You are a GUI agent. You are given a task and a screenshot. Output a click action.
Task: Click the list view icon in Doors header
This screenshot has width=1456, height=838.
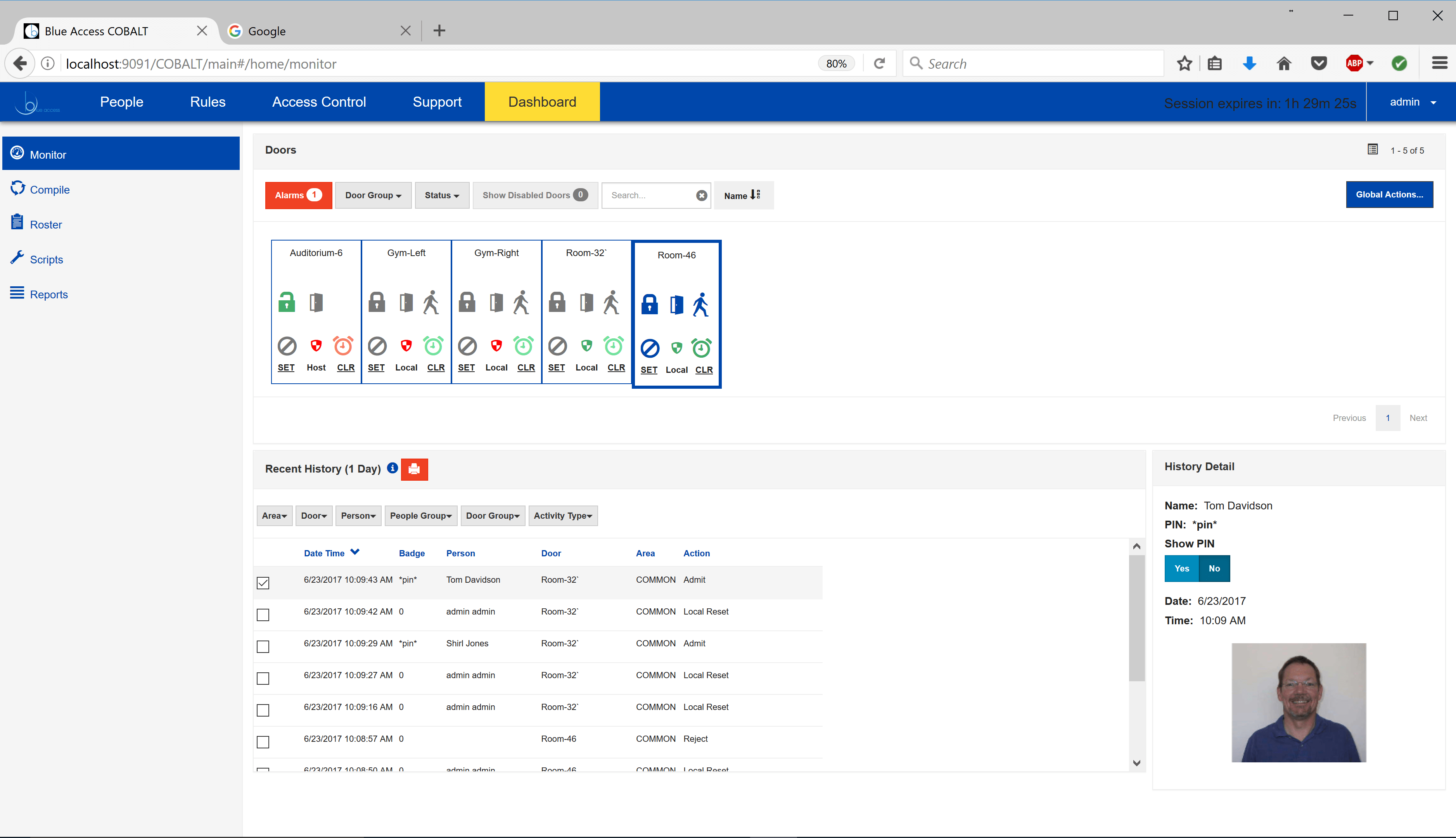tap(1373, 150)
